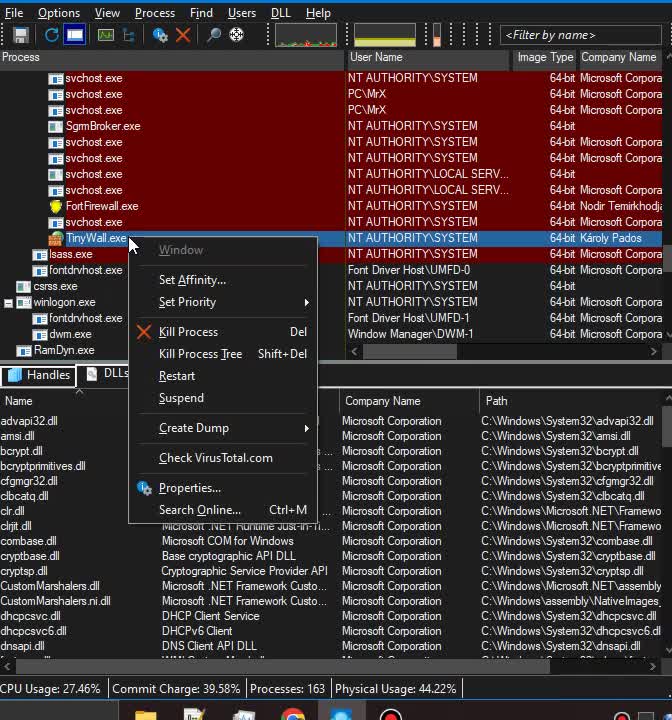Viewport: 672px width, 720px height.
Task: Toggle the process tree view icon
Action: (129, 35)
